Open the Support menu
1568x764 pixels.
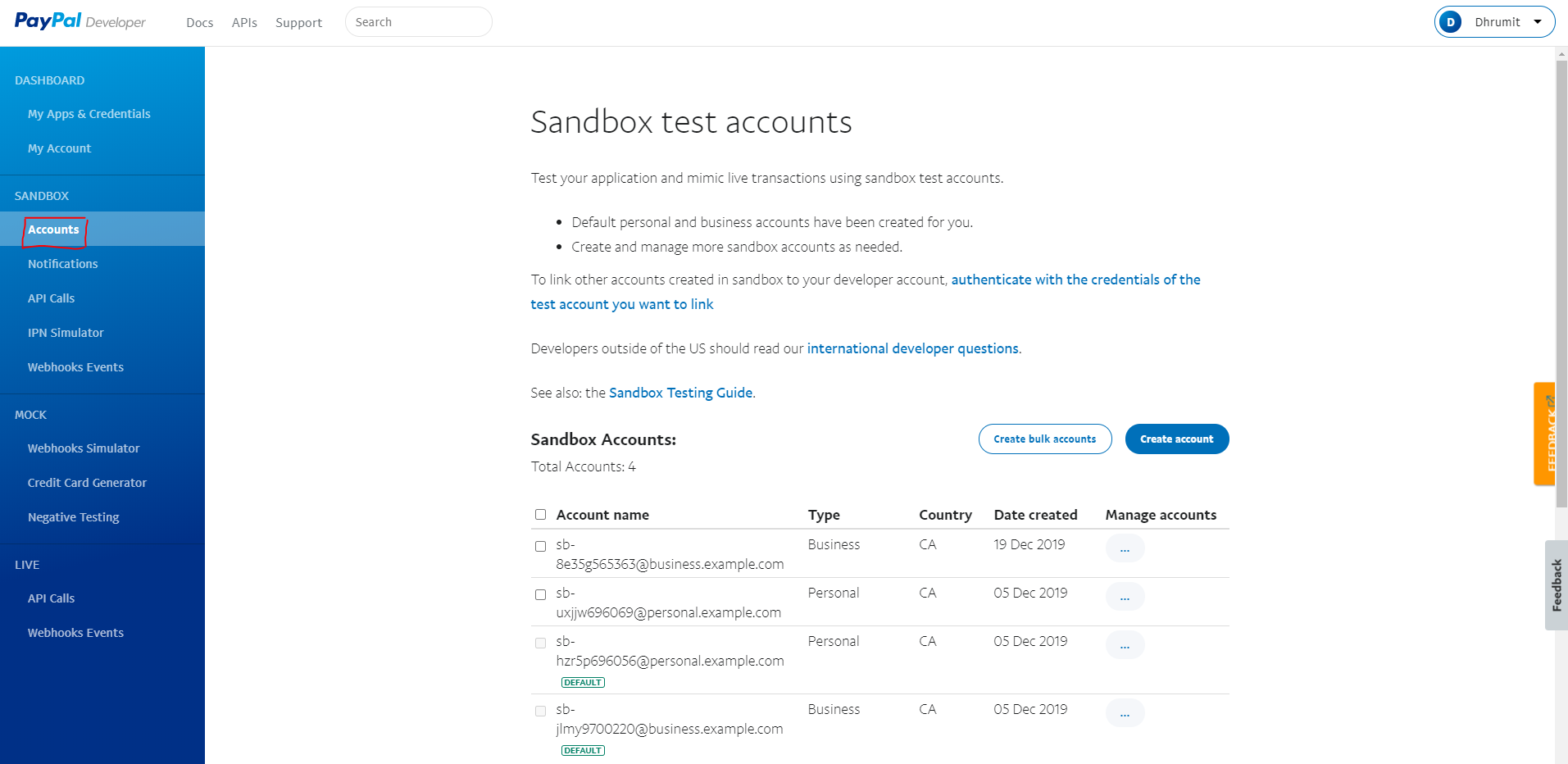coord(298,23)
